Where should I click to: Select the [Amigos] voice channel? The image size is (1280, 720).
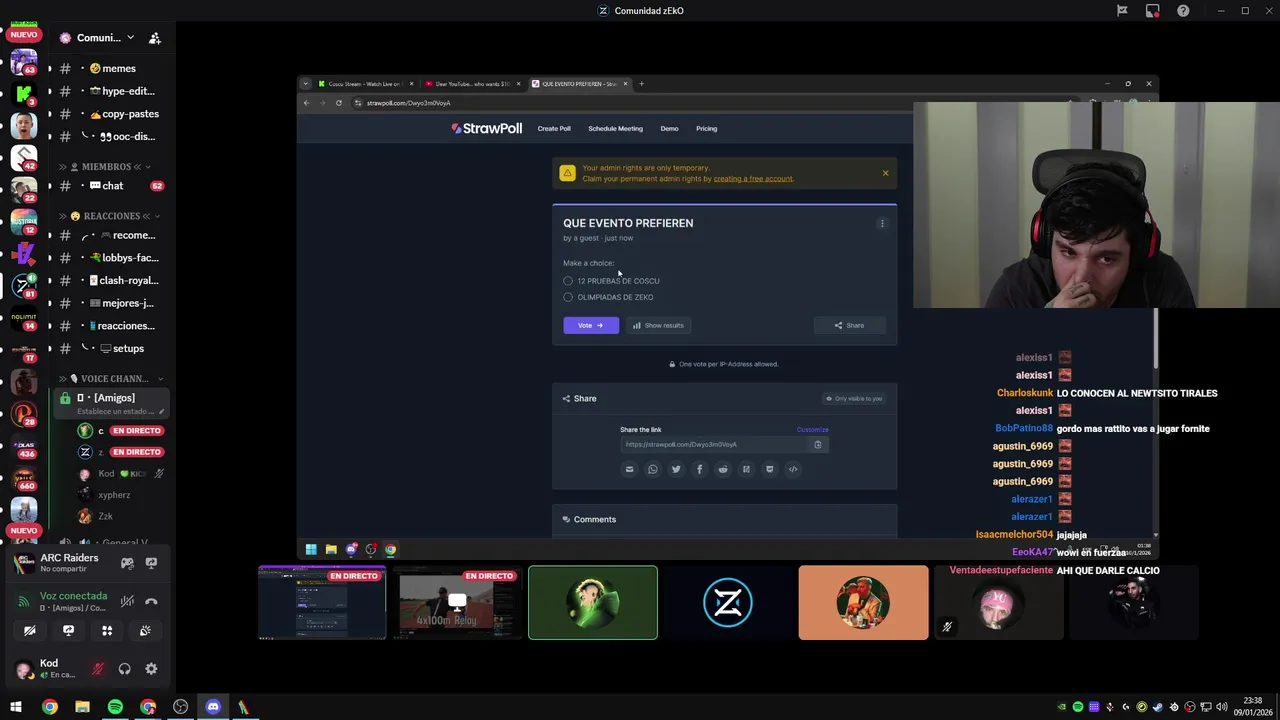coord(110,403)
